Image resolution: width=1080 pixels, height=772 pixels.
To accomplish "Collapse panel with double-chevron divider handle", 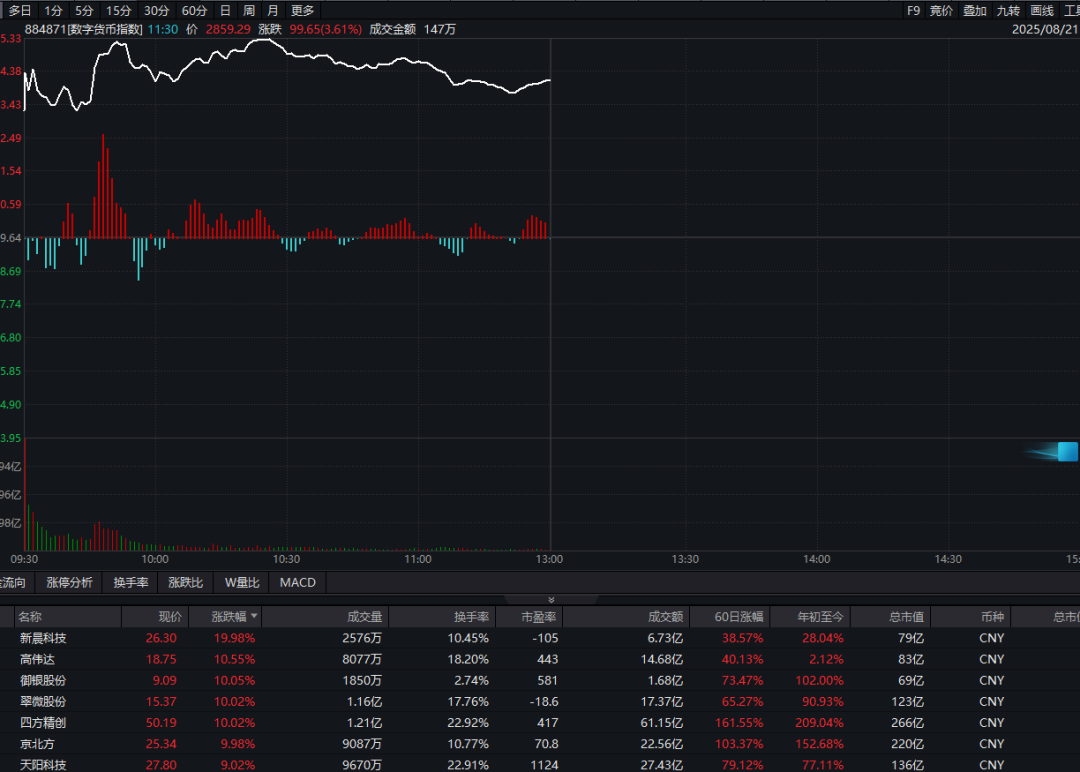I will tap(550, 600).
